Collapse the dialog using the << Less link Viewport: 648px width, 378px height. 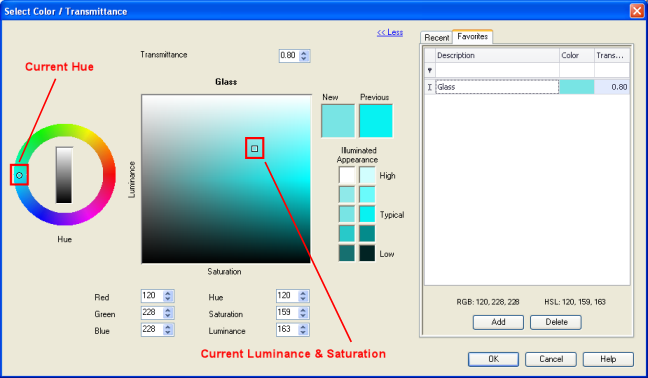coord(390,32)
